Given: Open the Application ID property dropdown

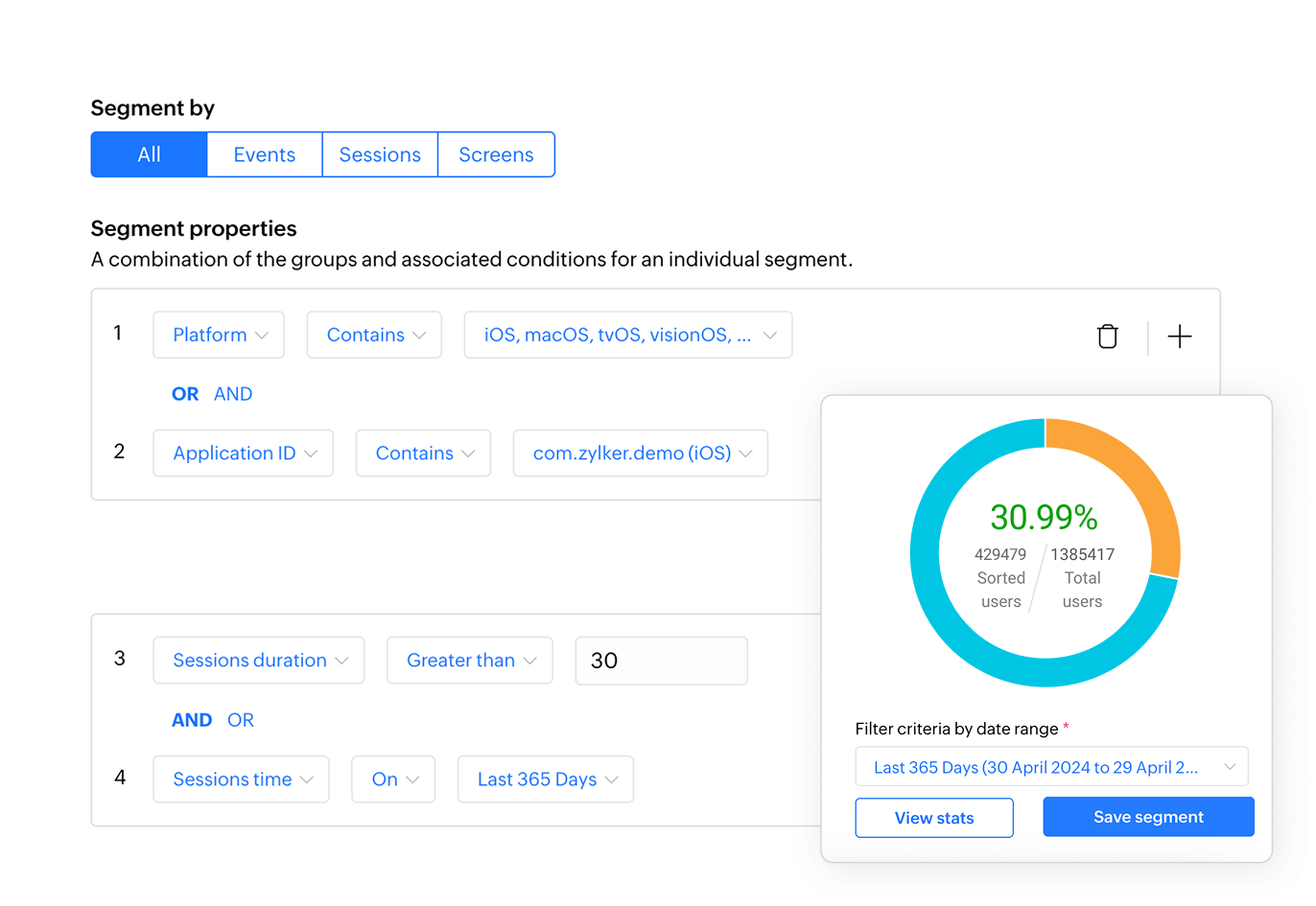Looking at the screenshot, I should [243, 453].
